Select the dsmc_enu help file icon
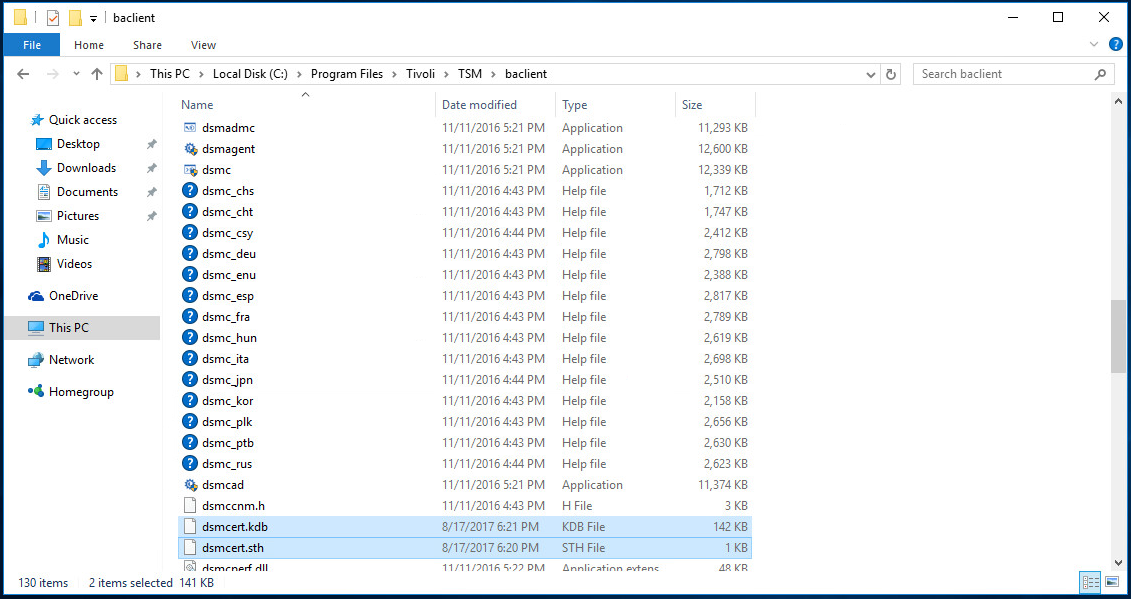The image size is (1131, 599). [191, 275]
